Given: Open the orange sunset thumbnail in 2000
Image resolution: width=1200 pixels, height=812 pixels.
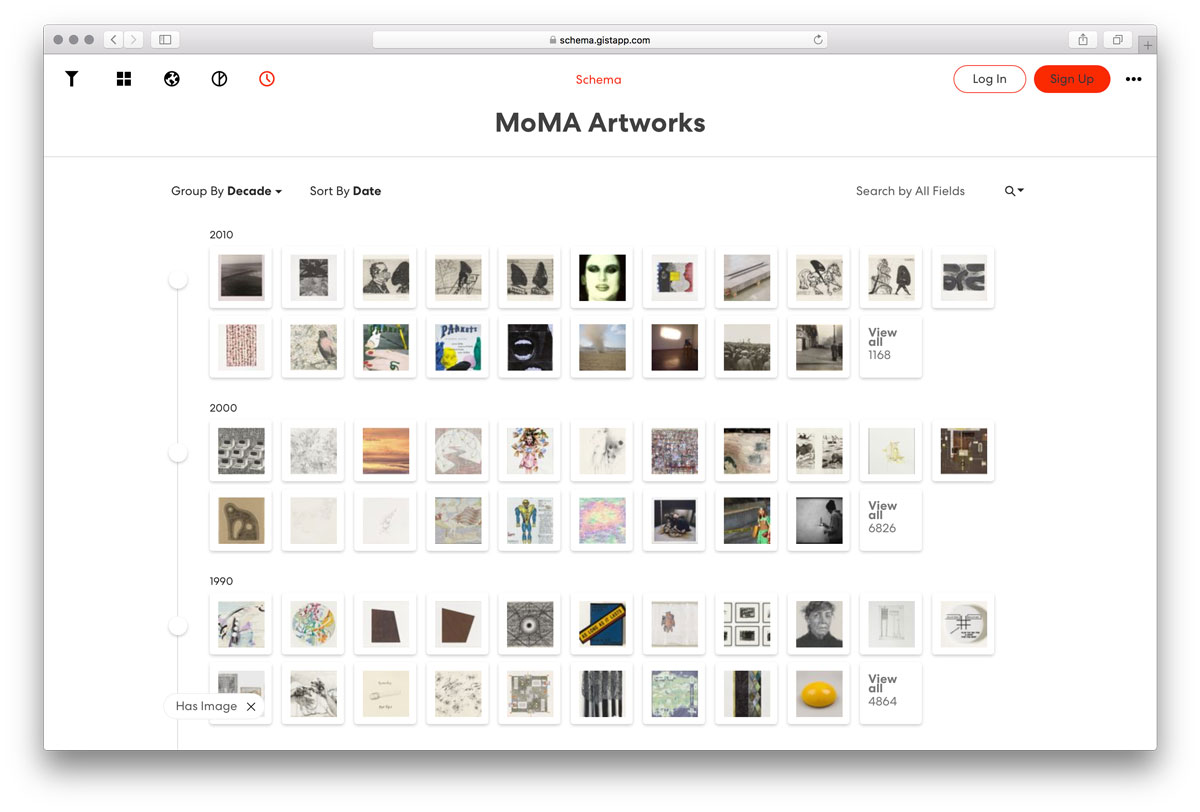Looking at the screenshot, I should coord(385,451).
